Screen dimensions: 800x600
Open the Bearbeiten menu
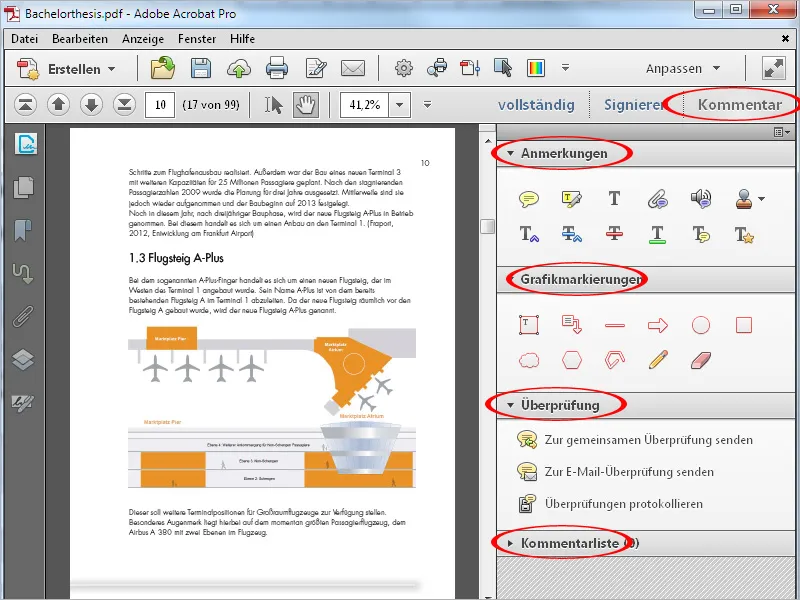80,39
